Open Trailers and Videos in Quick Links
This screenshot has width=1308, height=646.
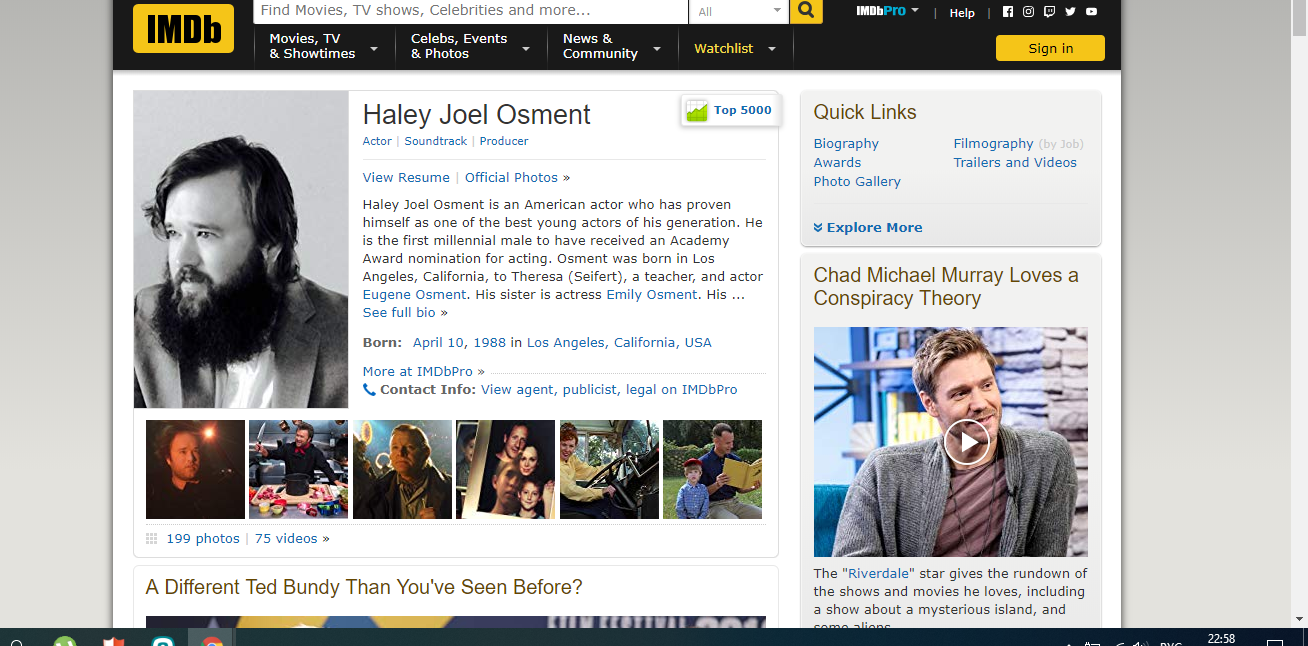[x=1015, y=163]
